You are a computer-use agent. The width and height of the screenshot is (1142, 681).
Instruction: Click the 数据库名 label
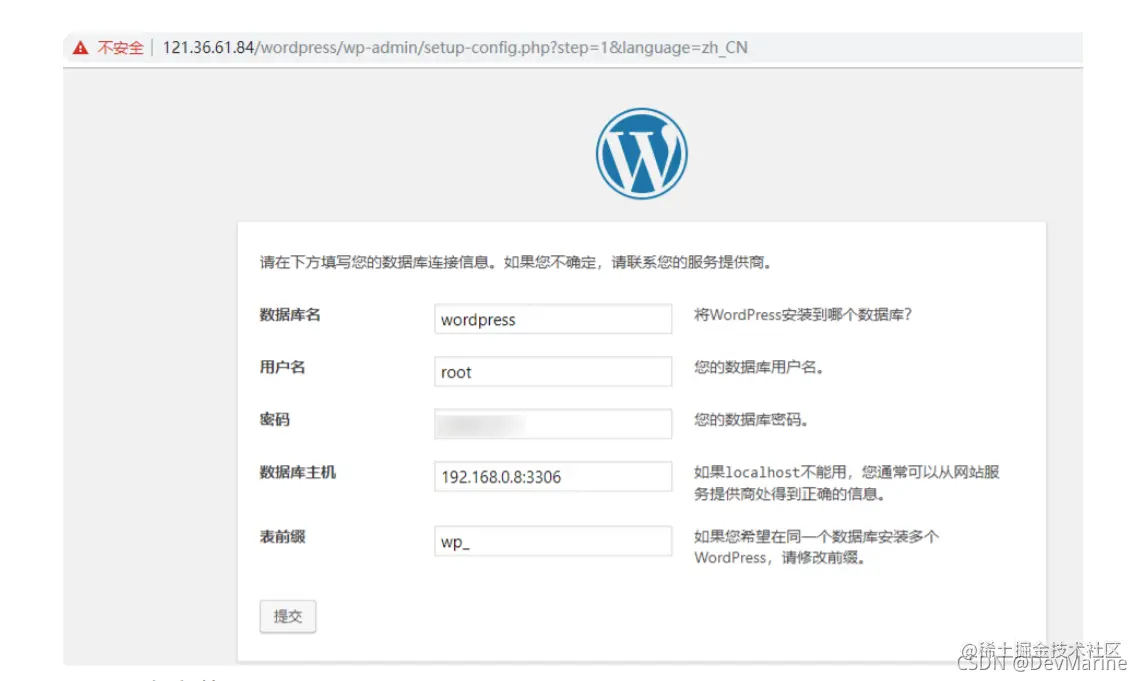tap(290, 315)
